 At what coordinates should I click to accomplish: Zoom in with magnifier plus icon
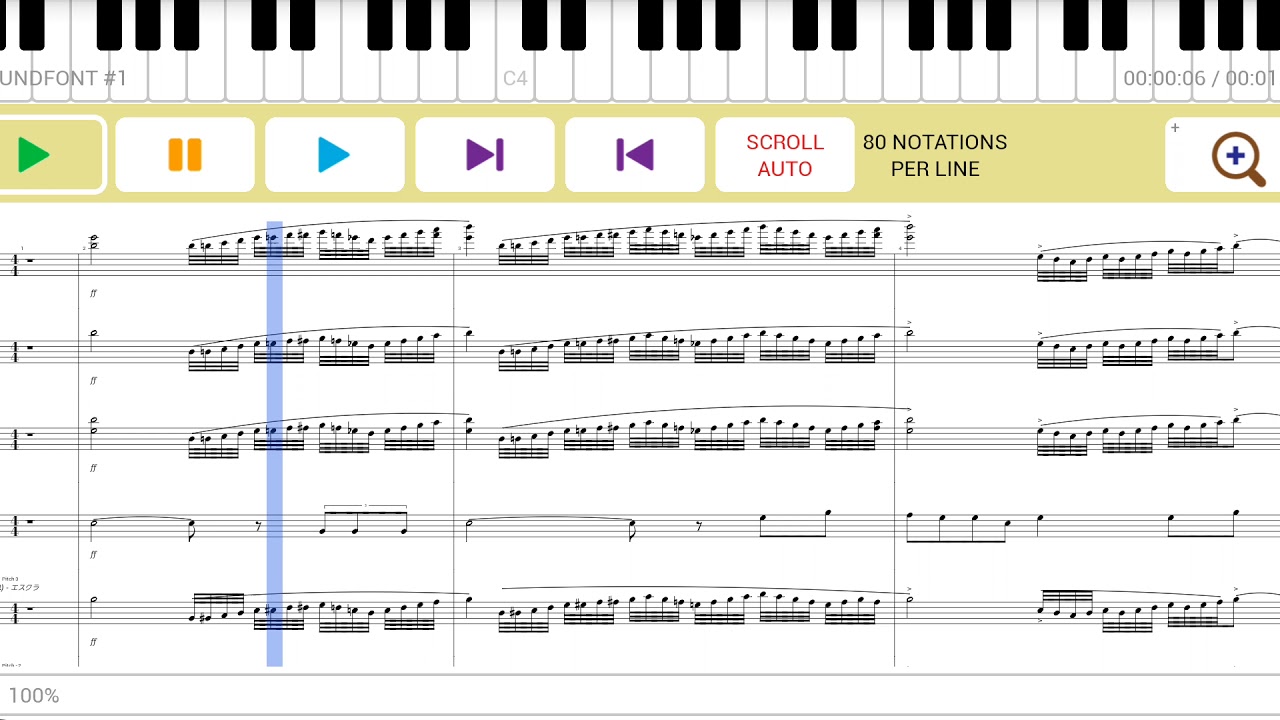[x=1238, y=158]
